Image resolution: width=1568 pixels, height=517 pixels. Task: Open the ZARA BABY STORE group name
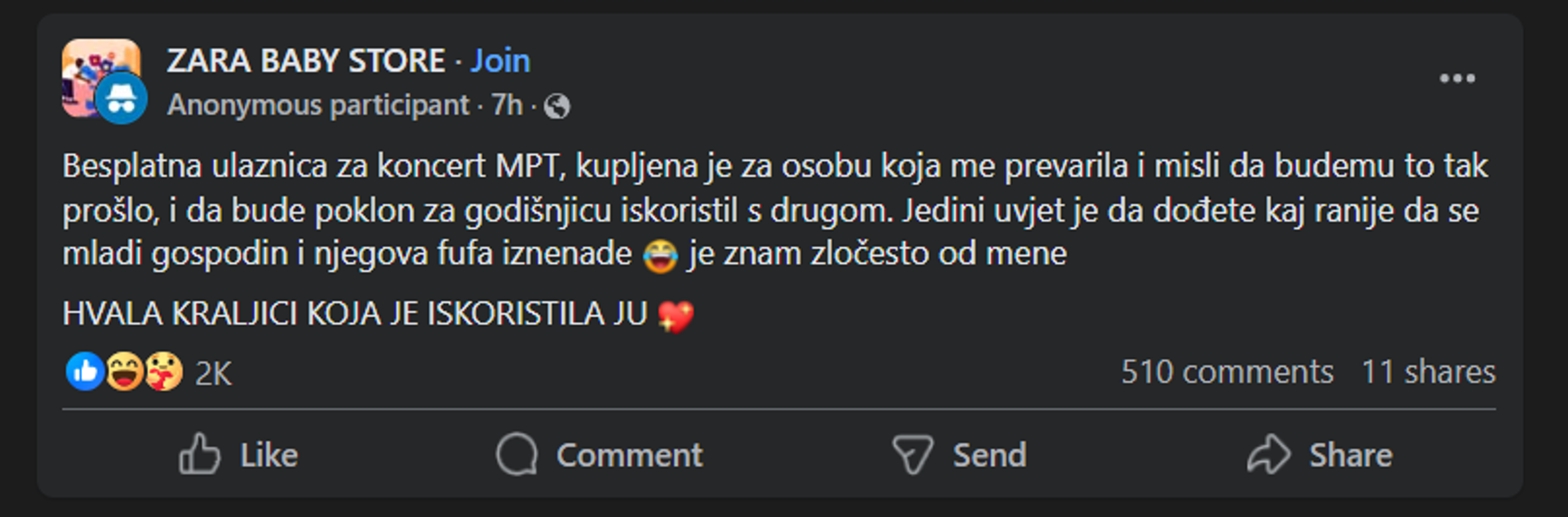tap(306, 60)
